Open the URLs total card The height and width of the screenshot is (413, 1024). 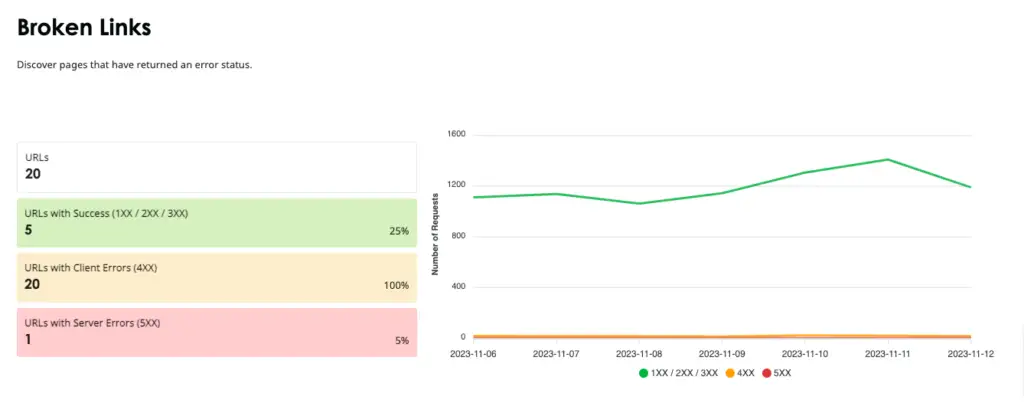pyautogui.click(x=217, y=167)
